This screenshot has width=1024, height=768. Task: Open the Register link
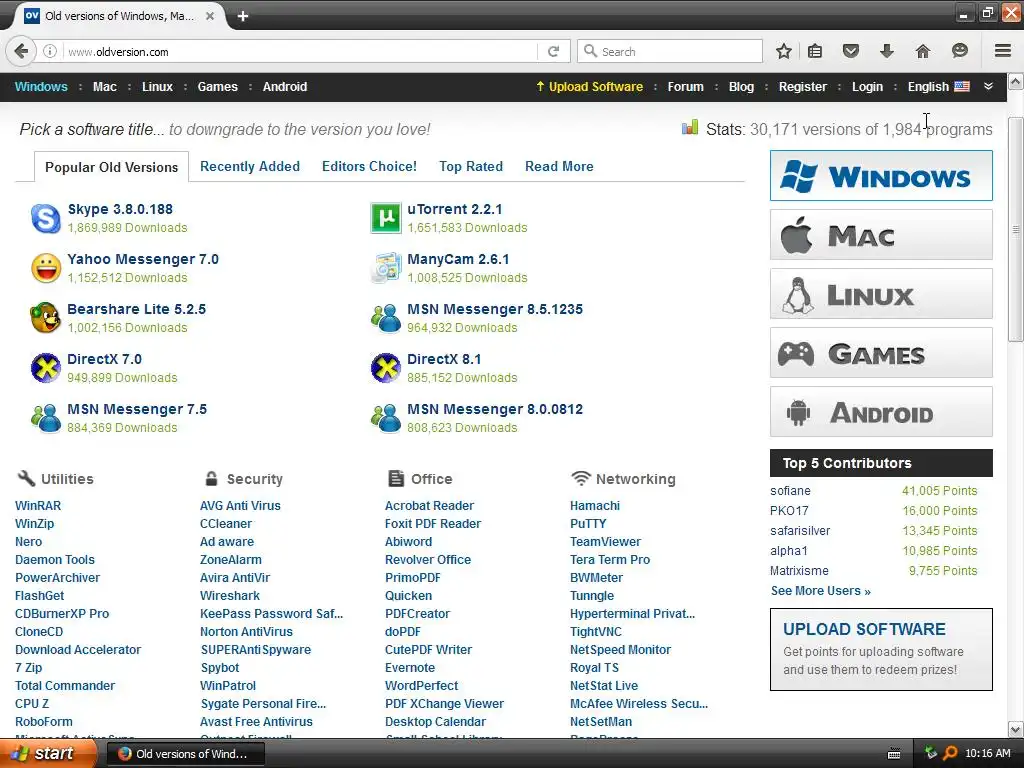[803, 87]
